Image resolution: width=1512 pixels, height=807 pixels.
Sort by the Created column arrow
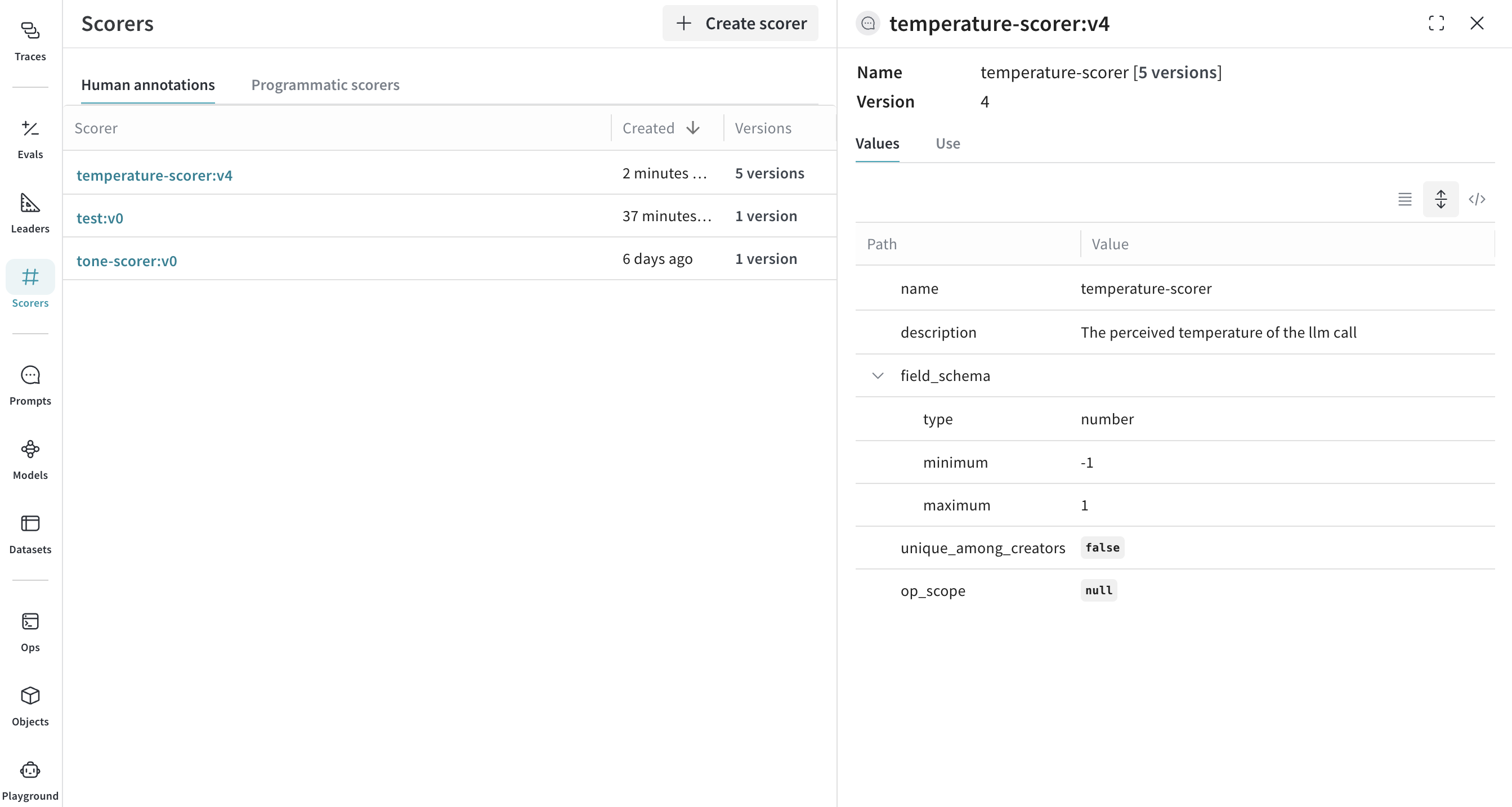[693, 128]
